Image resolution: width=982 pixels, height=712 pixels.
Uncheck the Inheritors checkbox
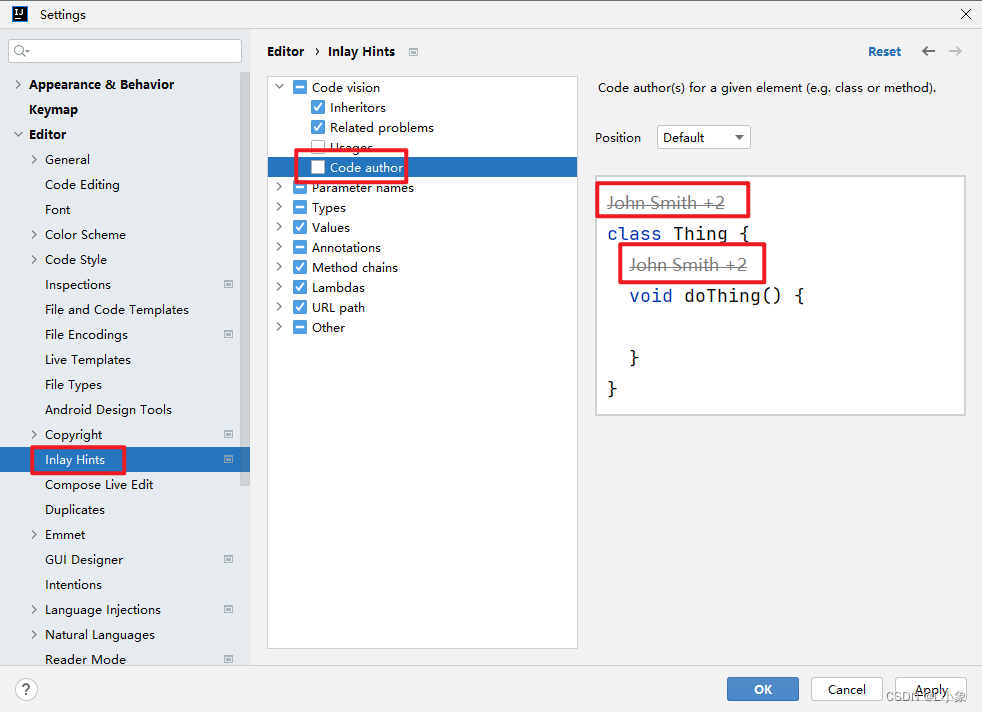coord(318,107)
